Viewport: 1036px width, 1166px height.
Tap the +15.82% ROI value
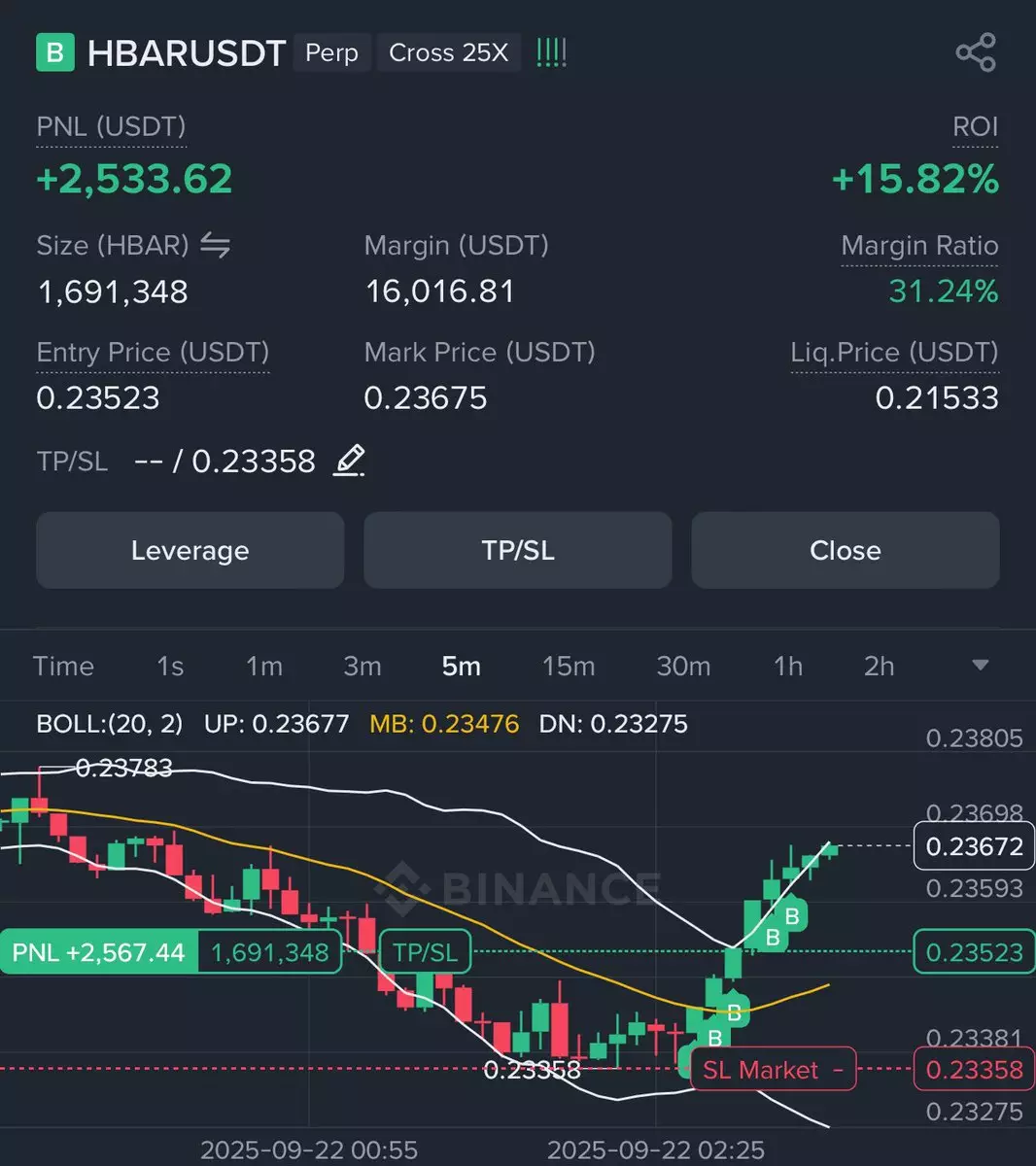[x=915, y=180]
